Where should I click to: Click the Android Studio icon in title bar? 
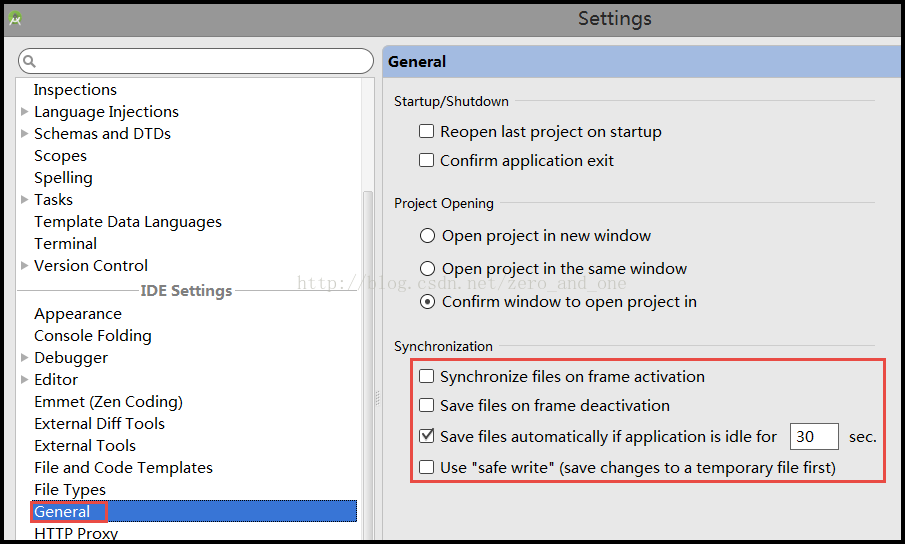16,18
